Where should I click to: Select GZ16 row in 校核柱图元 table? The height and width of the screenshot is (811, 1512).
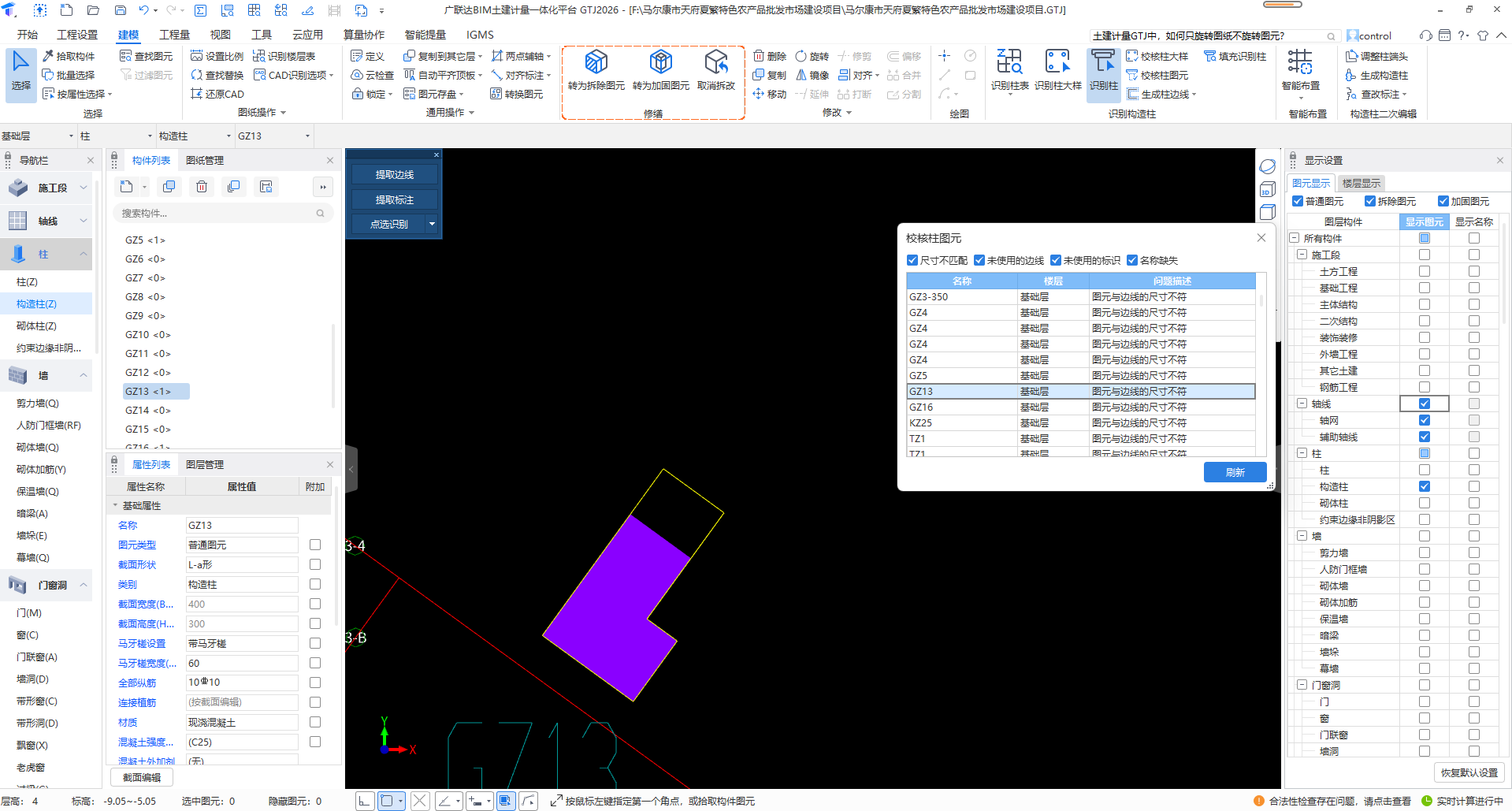[x=1080, y=407]
